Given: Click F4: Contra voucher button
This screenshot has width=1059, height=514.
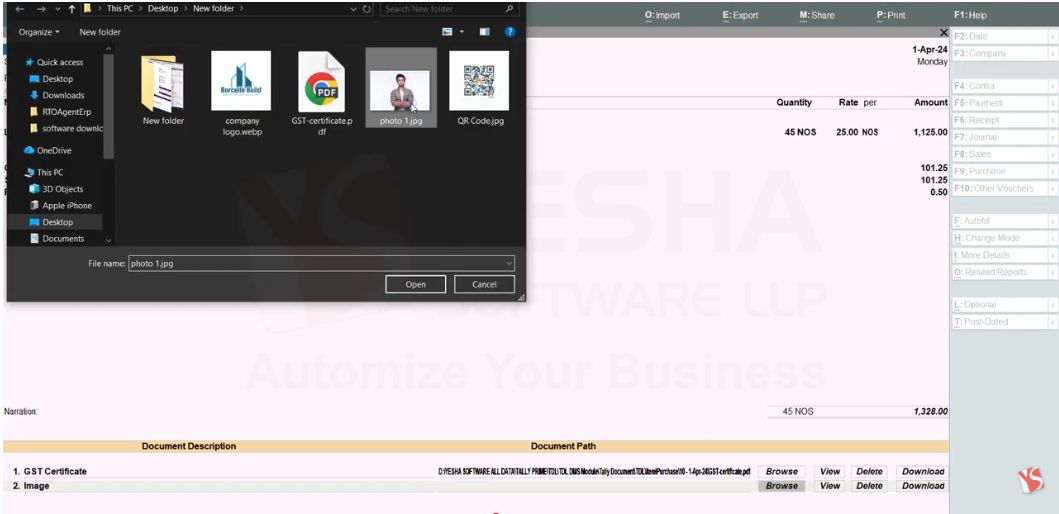Looking at the screenshot, I should [x=1004, y=86].
